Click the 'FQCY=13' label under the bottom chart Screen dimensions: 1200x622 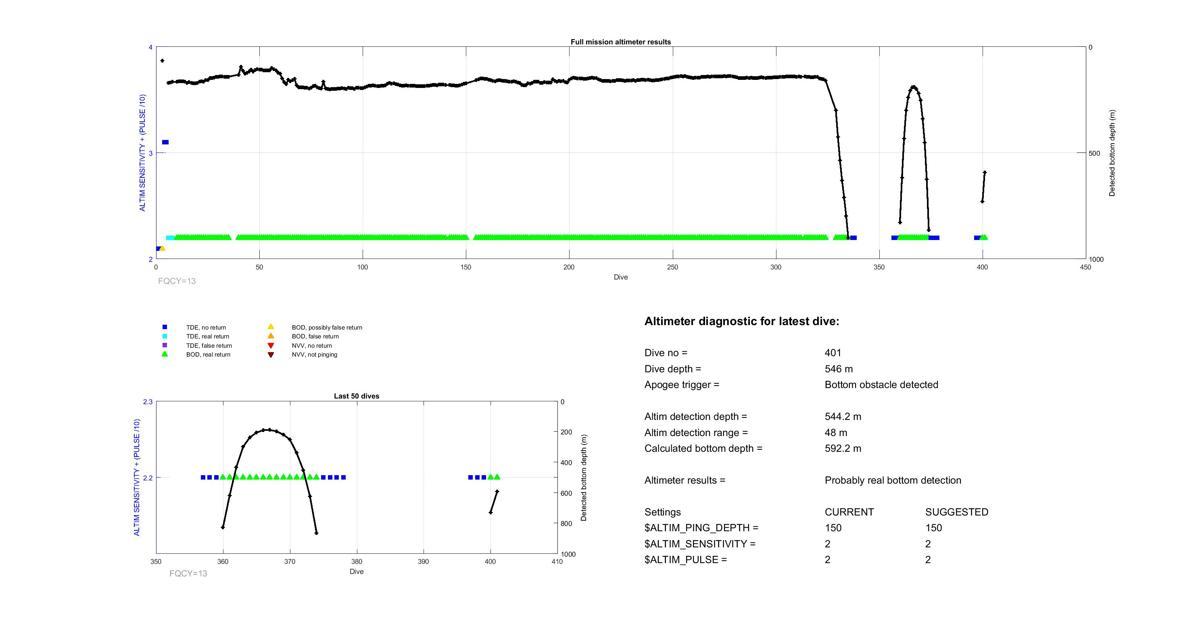[188, 574]
